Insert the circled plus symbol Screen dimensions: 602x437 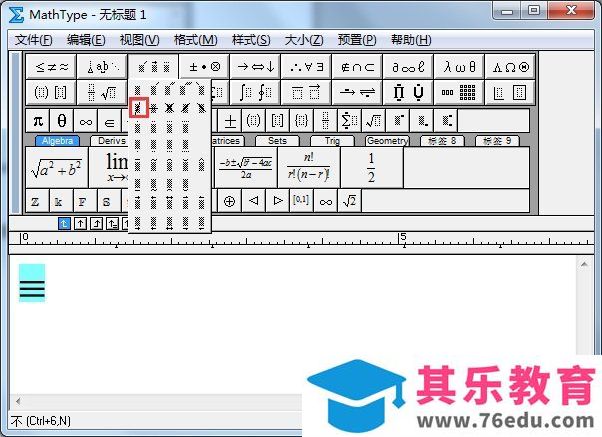pyautogui.click(x=229, y=201)
